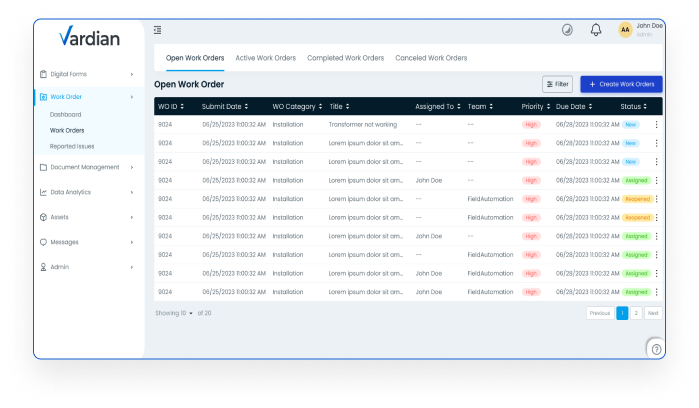Image resolution: width=699 pixels, height=408 pixels.
Task: Switch to Canceled Work Orders tab
Action: (x=431, y=58)
